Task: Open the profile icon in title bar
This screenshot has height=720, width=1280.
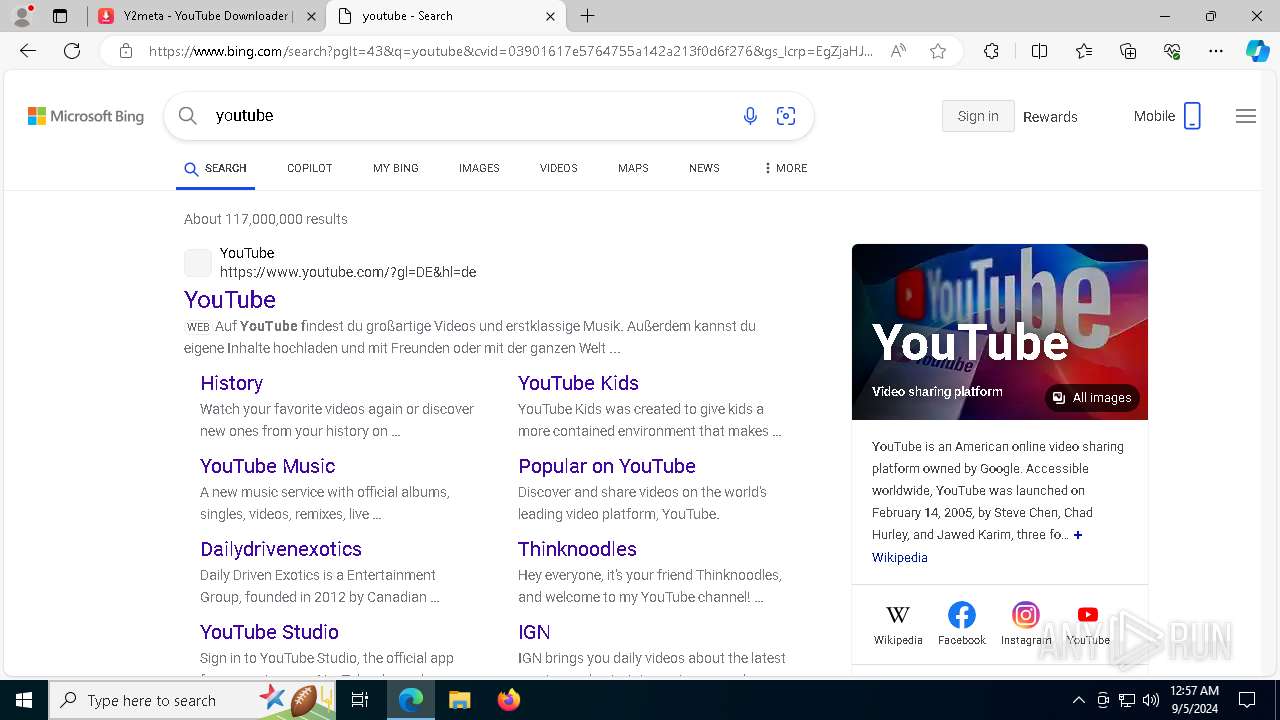Action: click(22, 16)
